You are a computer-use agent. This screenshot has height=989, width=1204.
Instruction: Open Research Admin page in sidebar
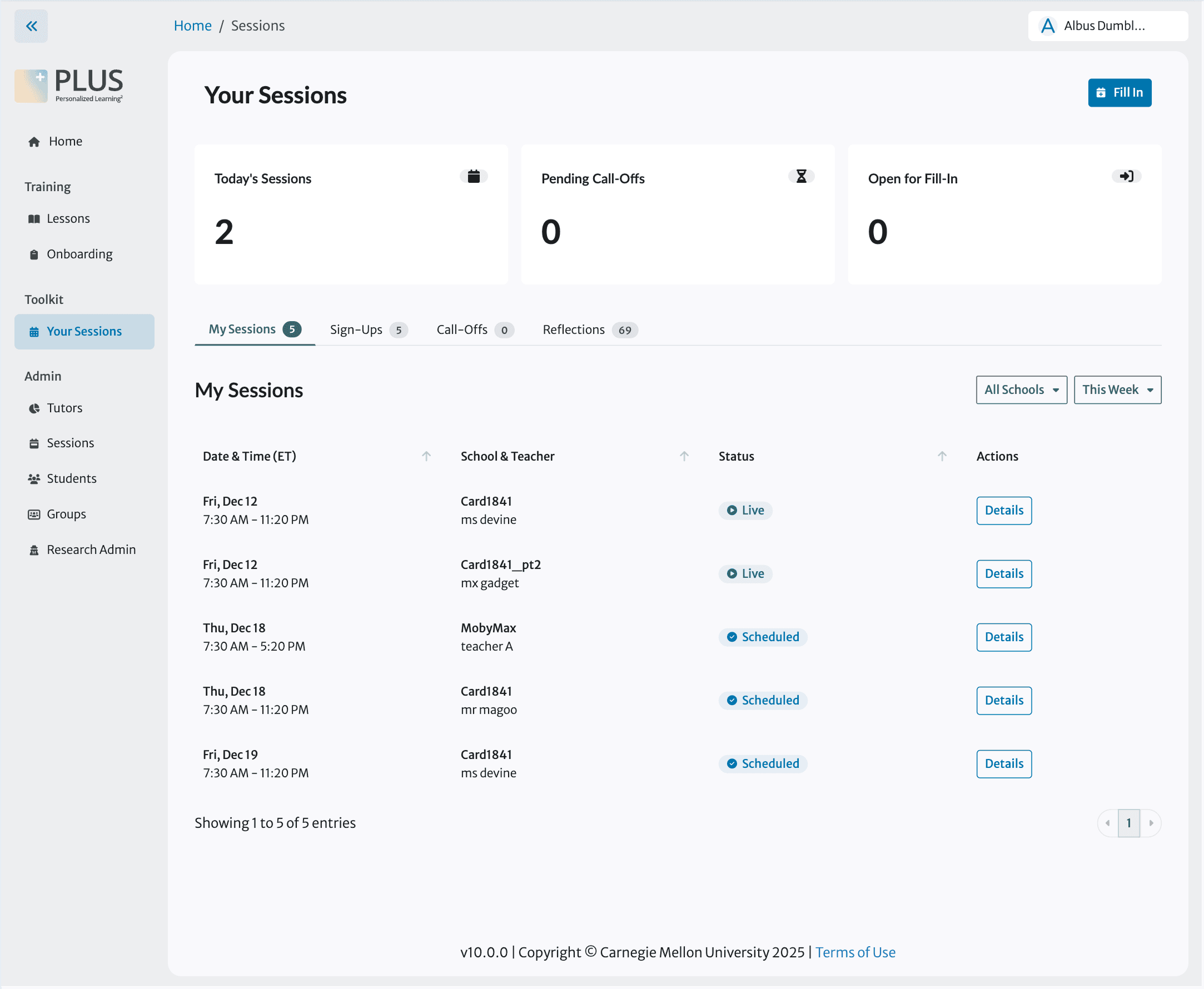point(91,549)
